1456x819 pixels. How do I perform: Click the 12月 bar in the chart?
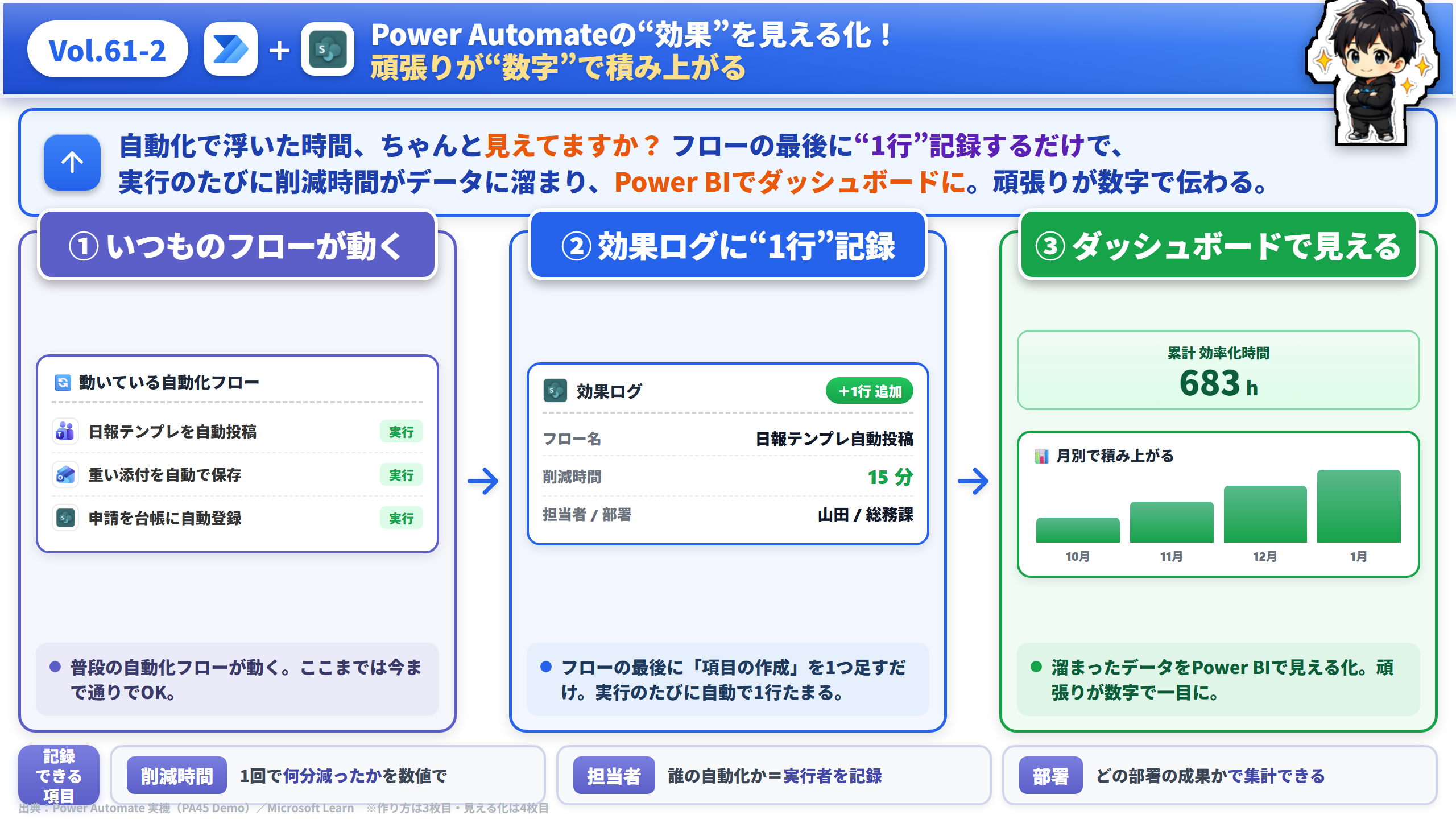pyautogui.click(x=1265, y=514)
